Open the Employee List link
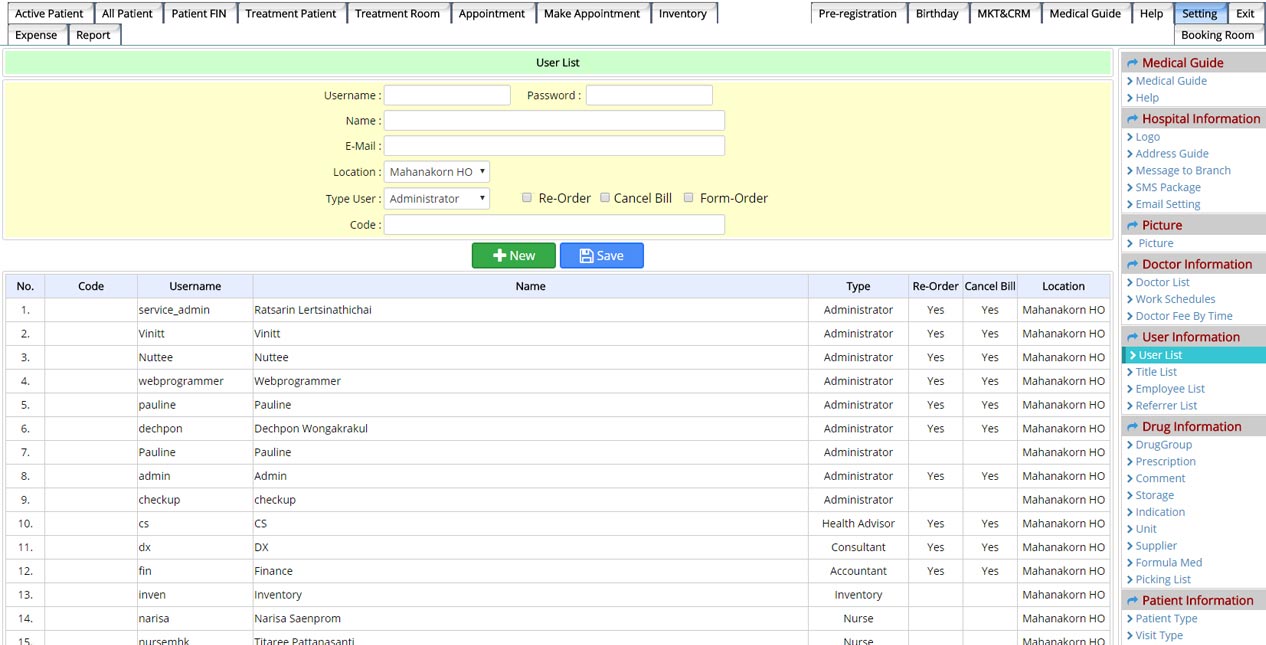1266x645 pixels. point(1169,389)
